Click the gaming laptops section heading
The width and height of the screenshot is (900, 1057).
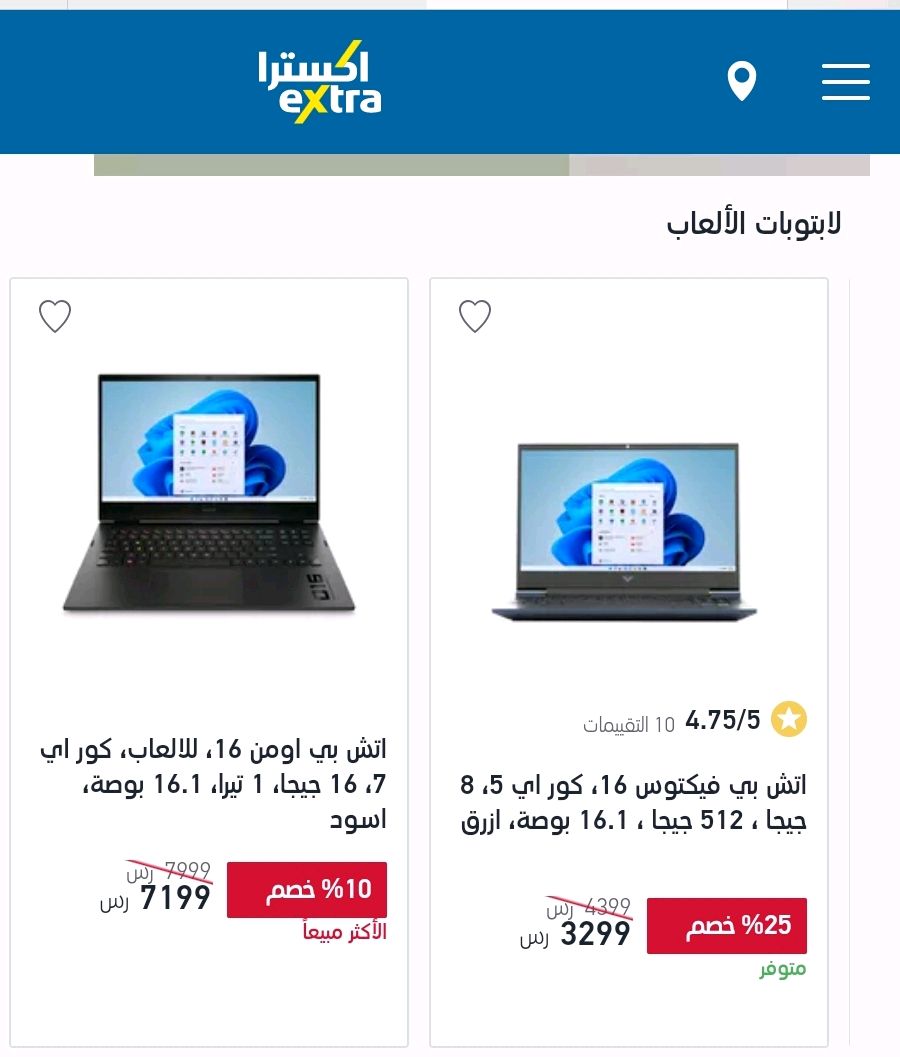[x=754, y=224]
